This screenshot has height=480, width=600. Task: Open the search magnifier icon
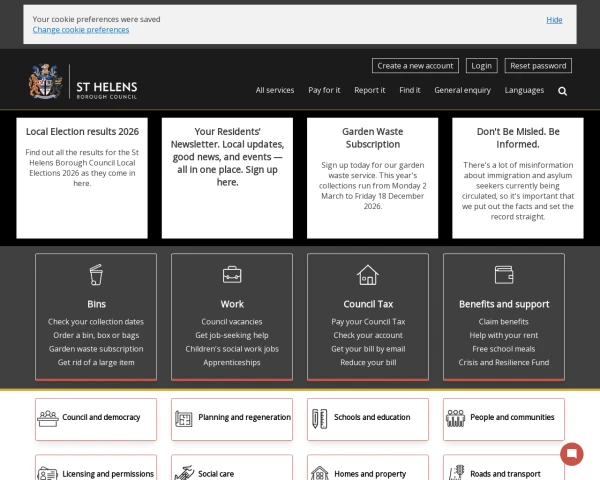click(562, 91)
